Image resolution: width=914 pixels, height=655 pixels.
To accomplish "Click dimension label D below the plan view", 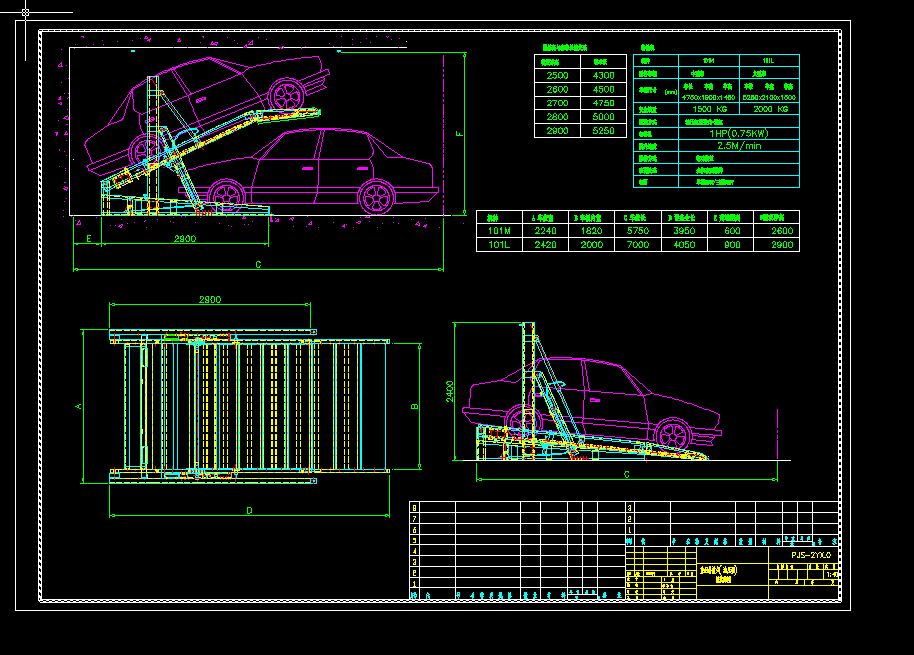I will point(249,510).
